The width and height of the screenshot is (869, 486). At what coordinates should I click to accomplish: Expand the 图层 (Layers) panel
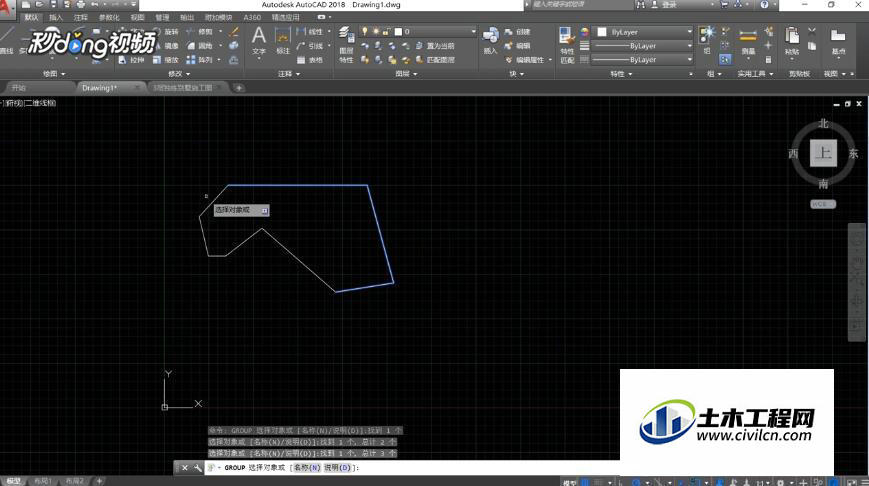(x=406, y=74)
